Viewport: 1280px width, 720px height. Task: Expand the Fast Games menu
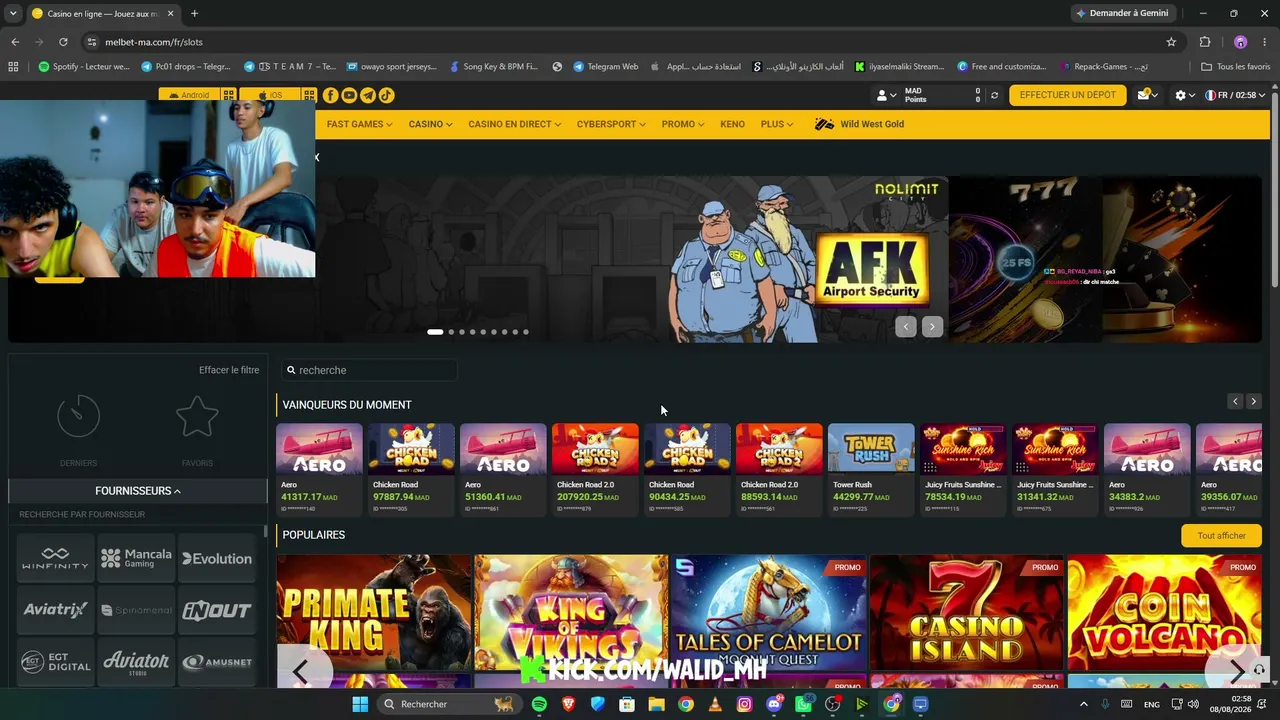pyautogui.click(x=359, y=124)
